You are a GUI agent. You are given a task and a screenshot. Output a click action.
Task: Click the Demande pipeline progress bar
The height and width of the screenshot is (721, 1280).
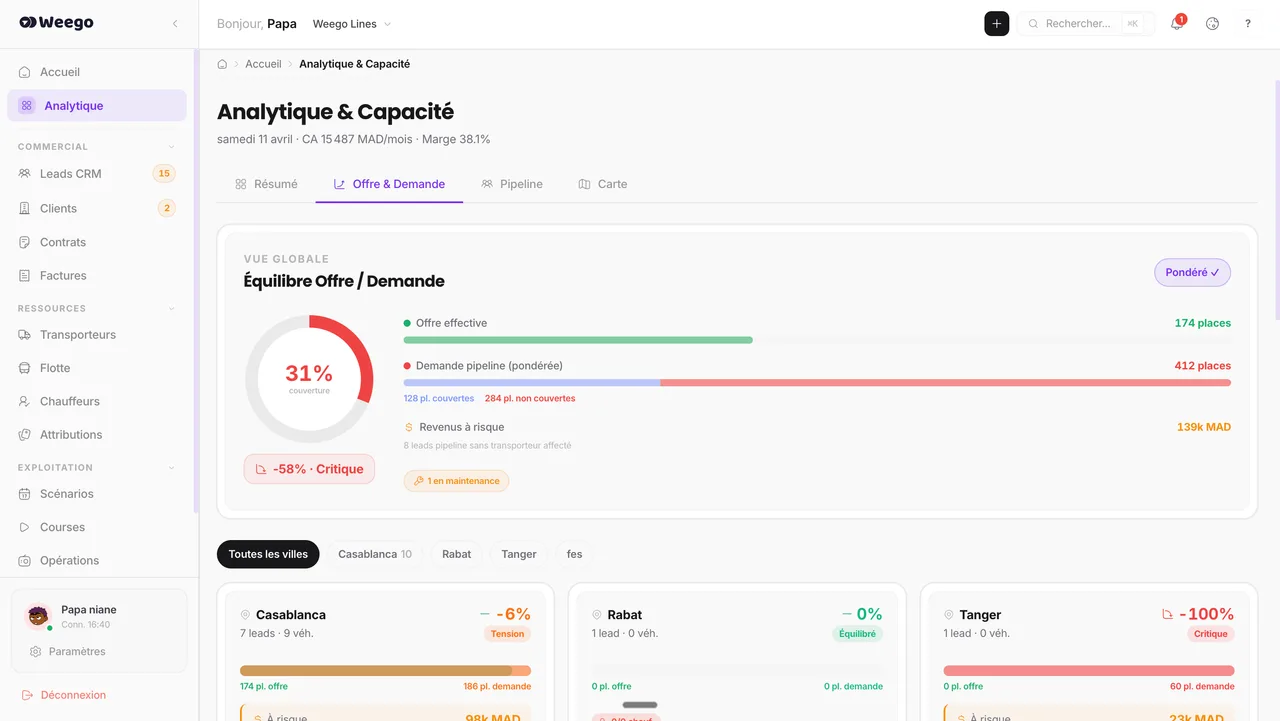816,383
